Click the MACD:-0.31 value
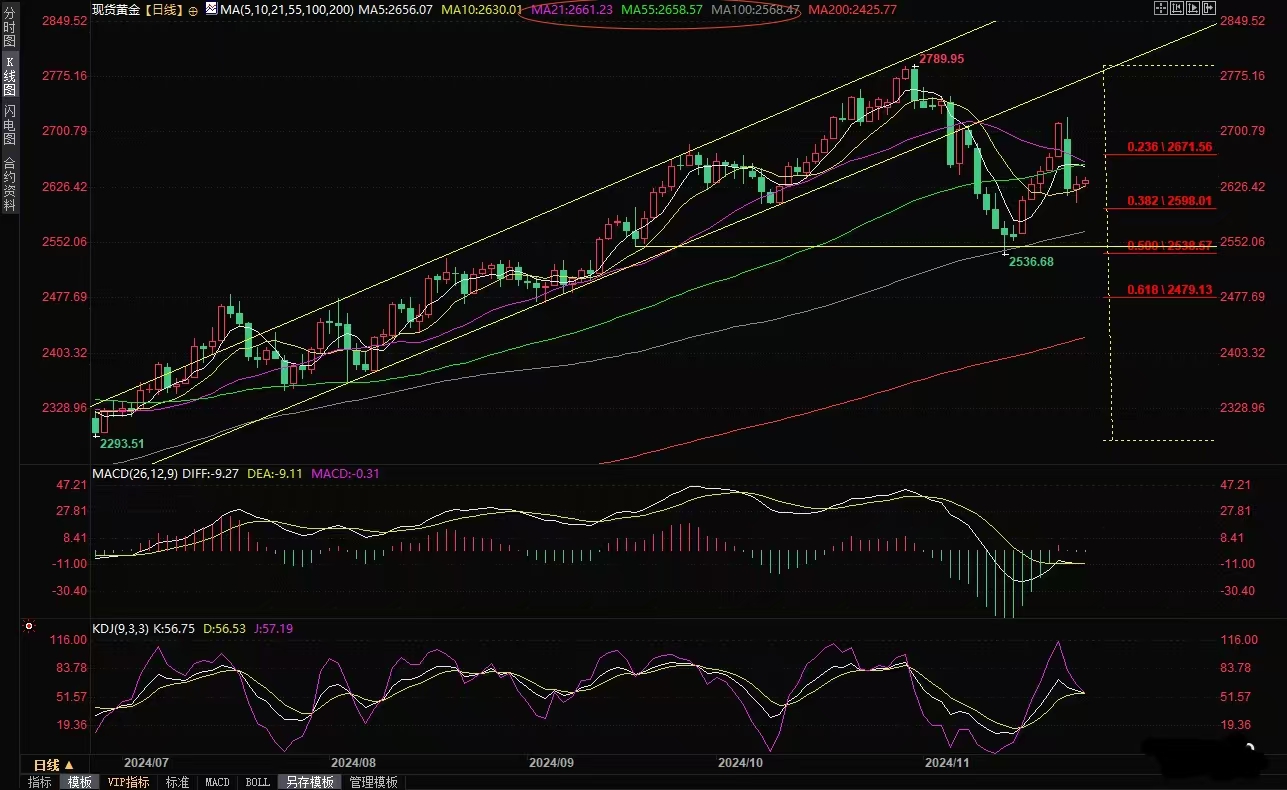 [x=345, y=474]
